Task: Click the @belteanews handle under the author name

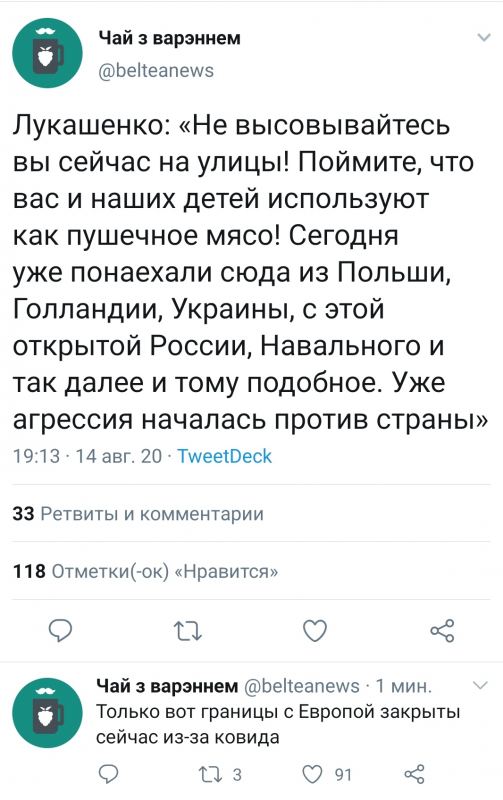Action: pos(156,70)
